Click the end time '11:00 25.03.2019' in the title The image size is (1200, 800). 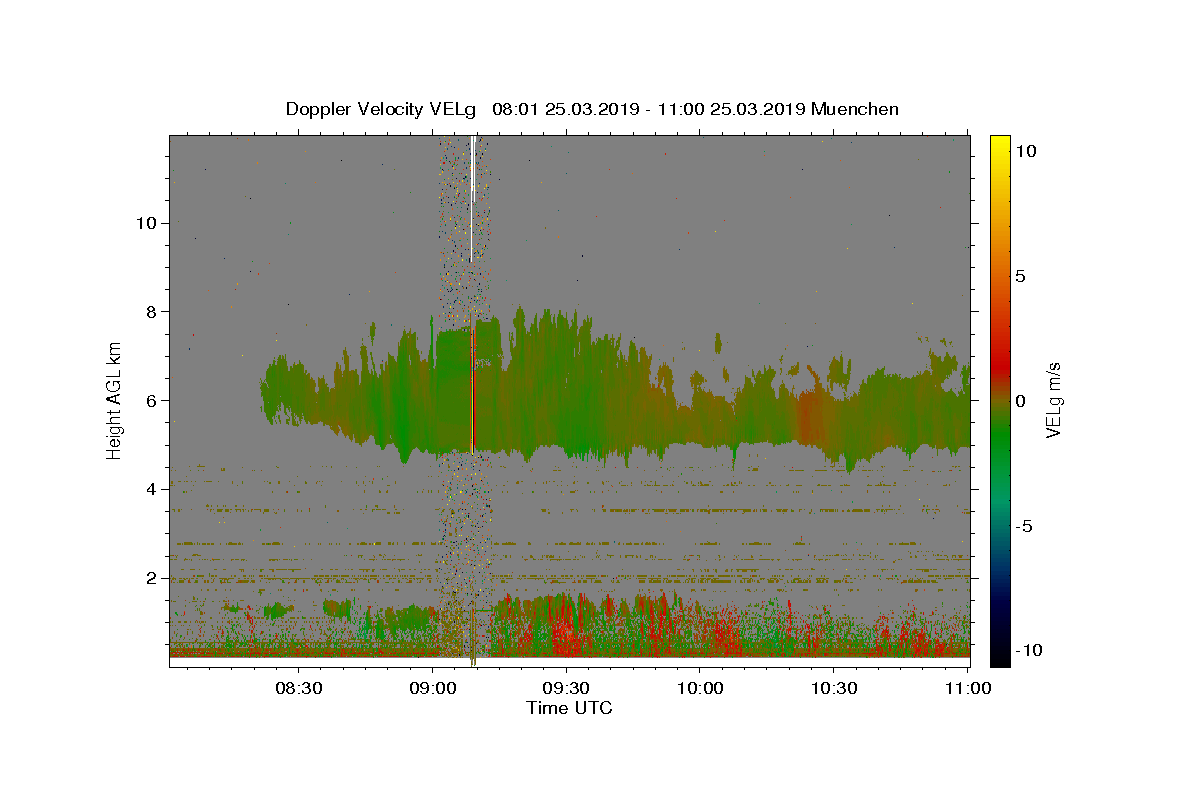[x=731, y=109]
